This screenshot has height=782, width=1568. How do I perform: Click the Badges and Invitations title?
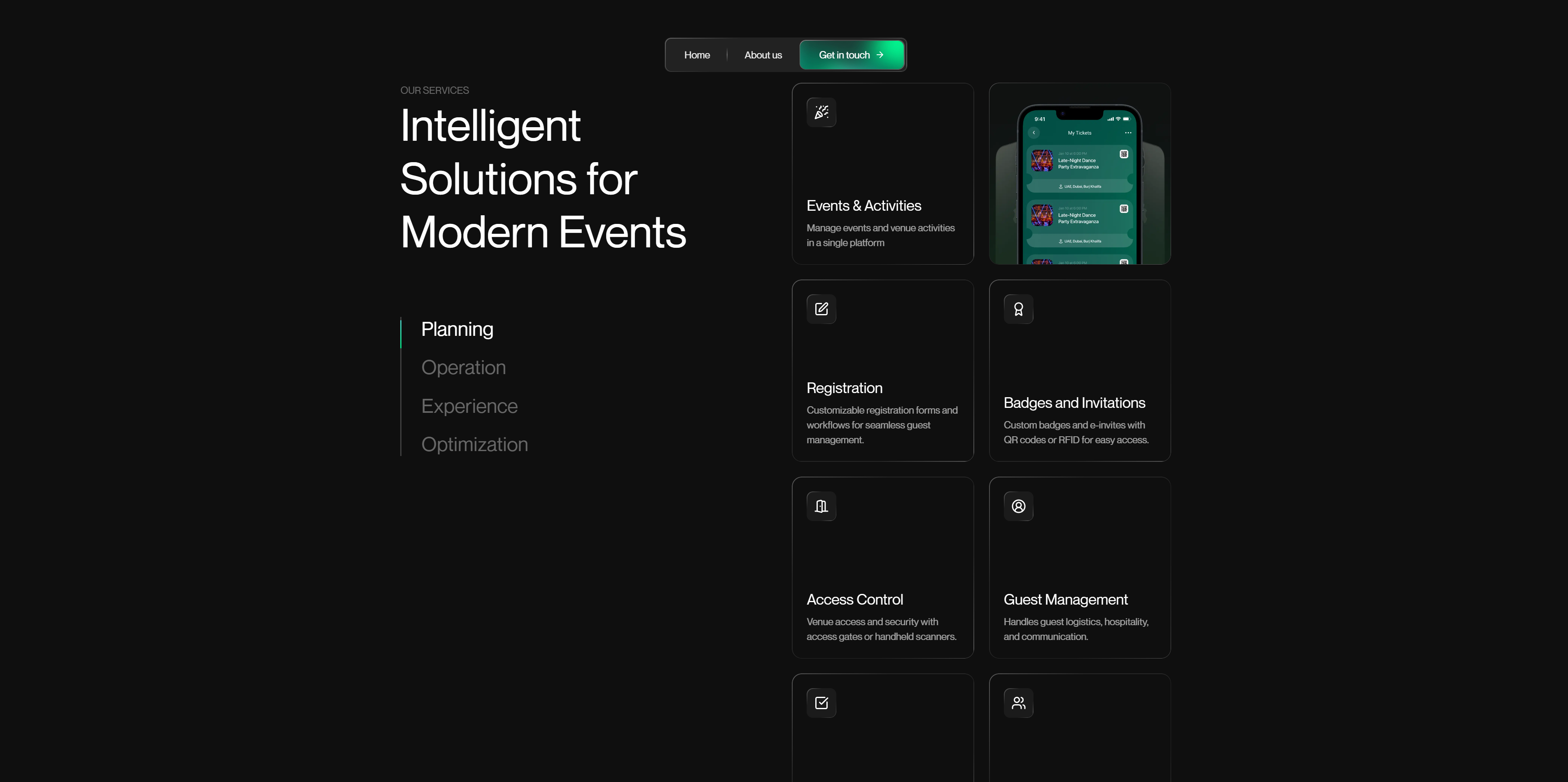pyautogui.click(x=1074, y=403)
